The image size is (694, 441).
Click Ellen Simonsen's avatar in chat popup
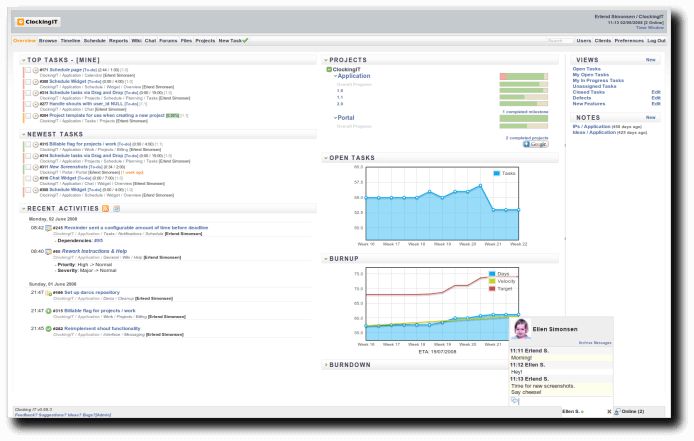coord(521,329)
